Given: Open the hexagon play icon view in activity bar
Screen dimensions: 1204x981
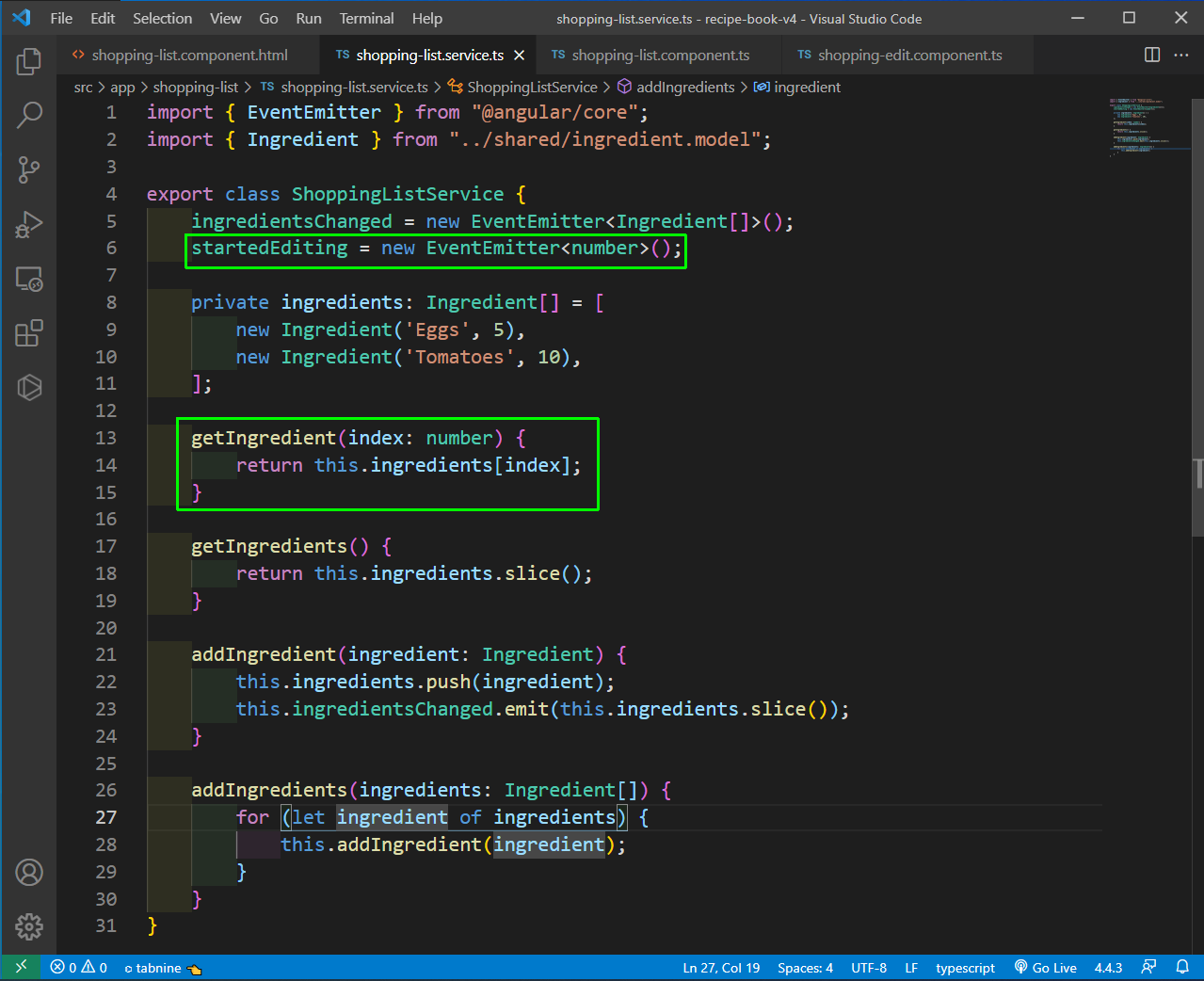Looking at the screenshot, I should tap(29, 387).
